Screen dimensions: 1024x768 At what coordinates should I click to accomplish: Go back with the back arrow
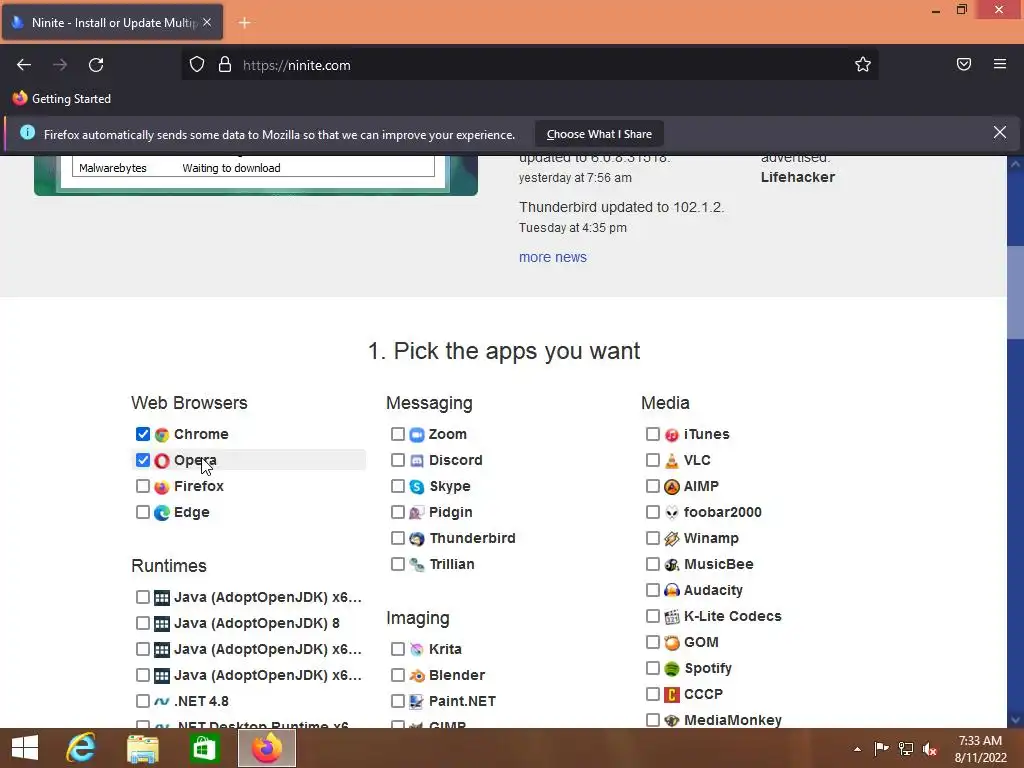tap(24, 65)
